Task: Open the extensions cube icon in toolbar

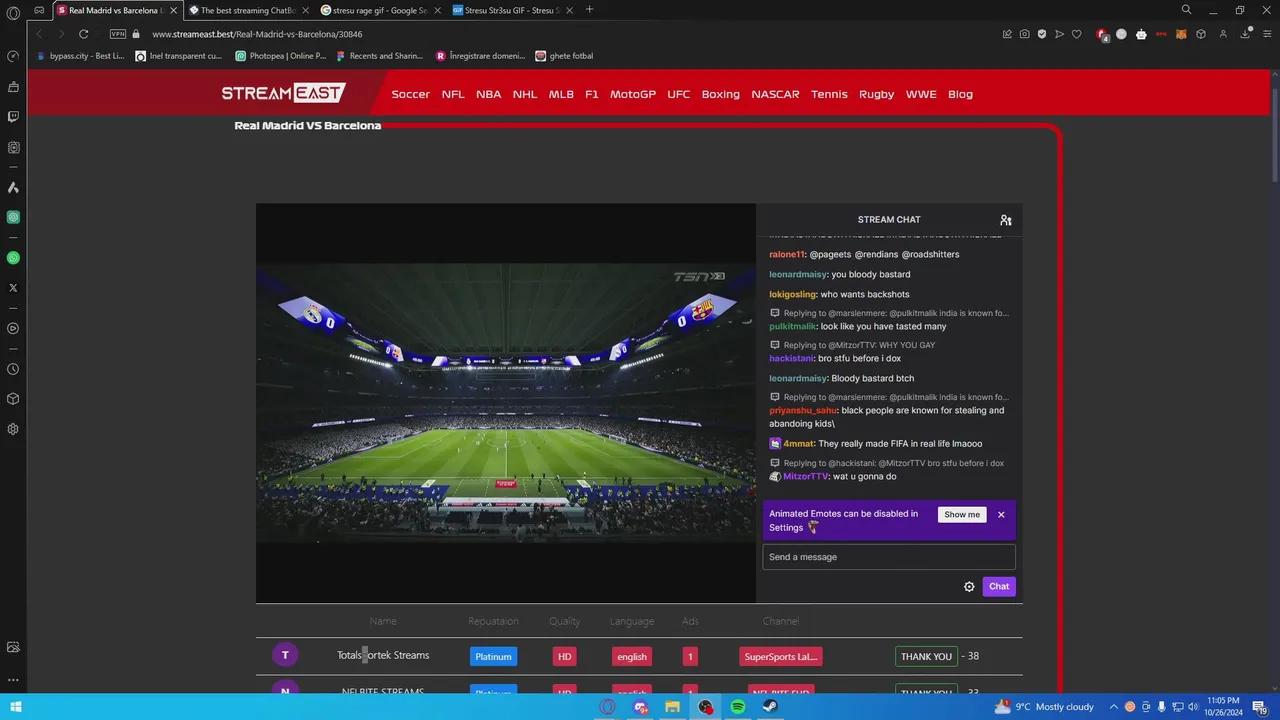Action: 1200,34
